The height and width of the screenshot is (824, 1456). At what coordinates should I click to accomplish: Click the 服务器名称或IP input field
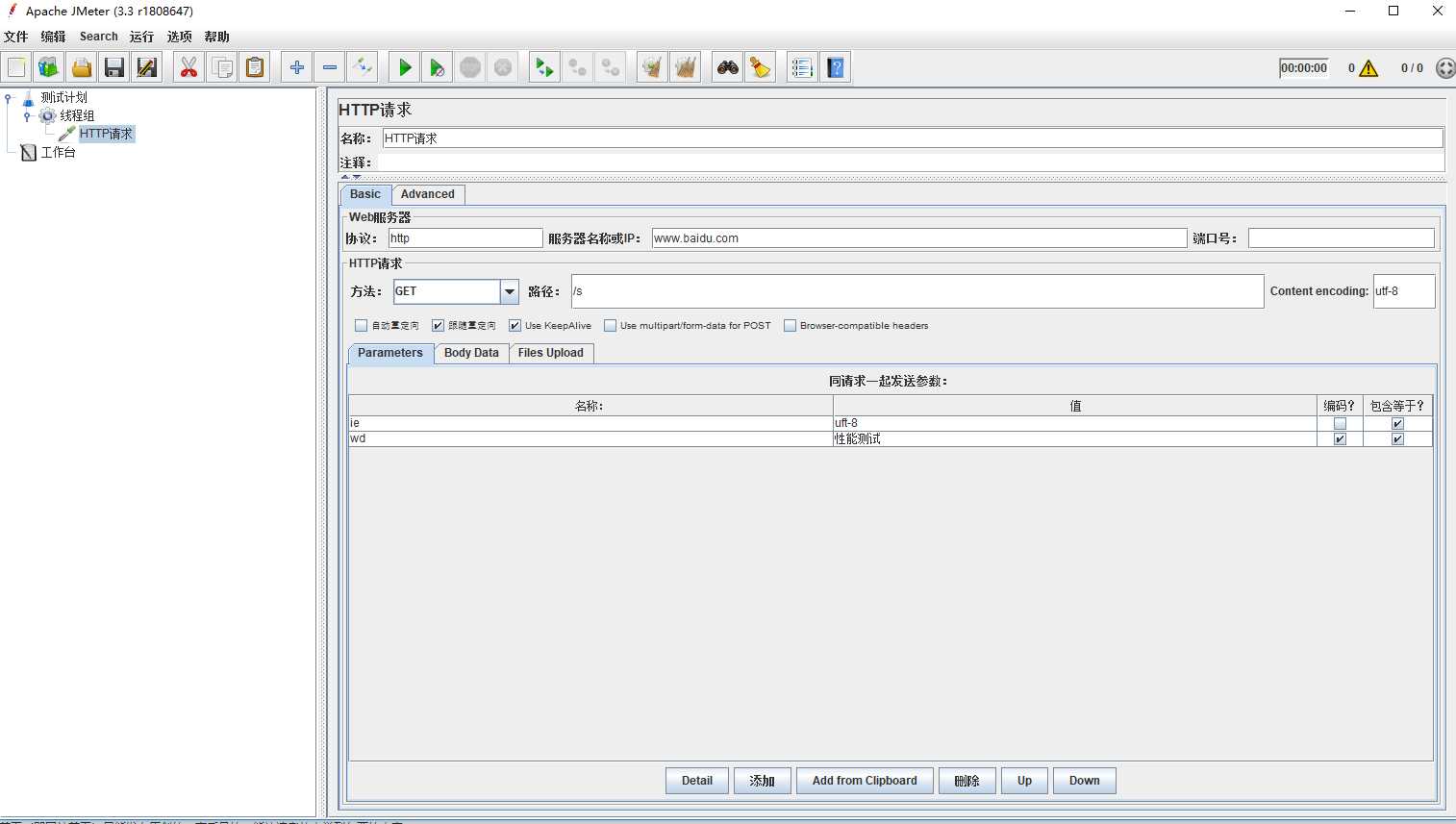[919, 238]
